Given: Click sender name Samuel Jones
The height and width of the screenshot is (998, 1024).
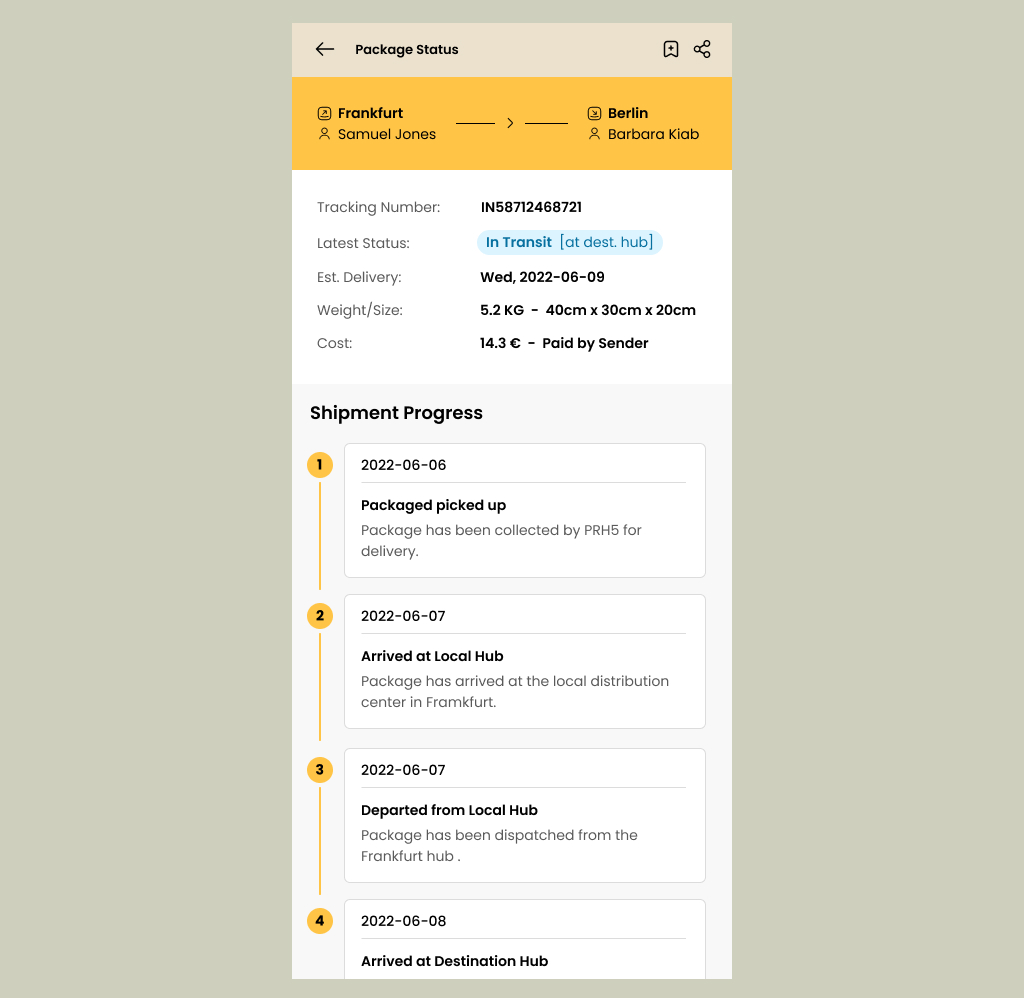Looking at the screenshot, I should point(387,134).
